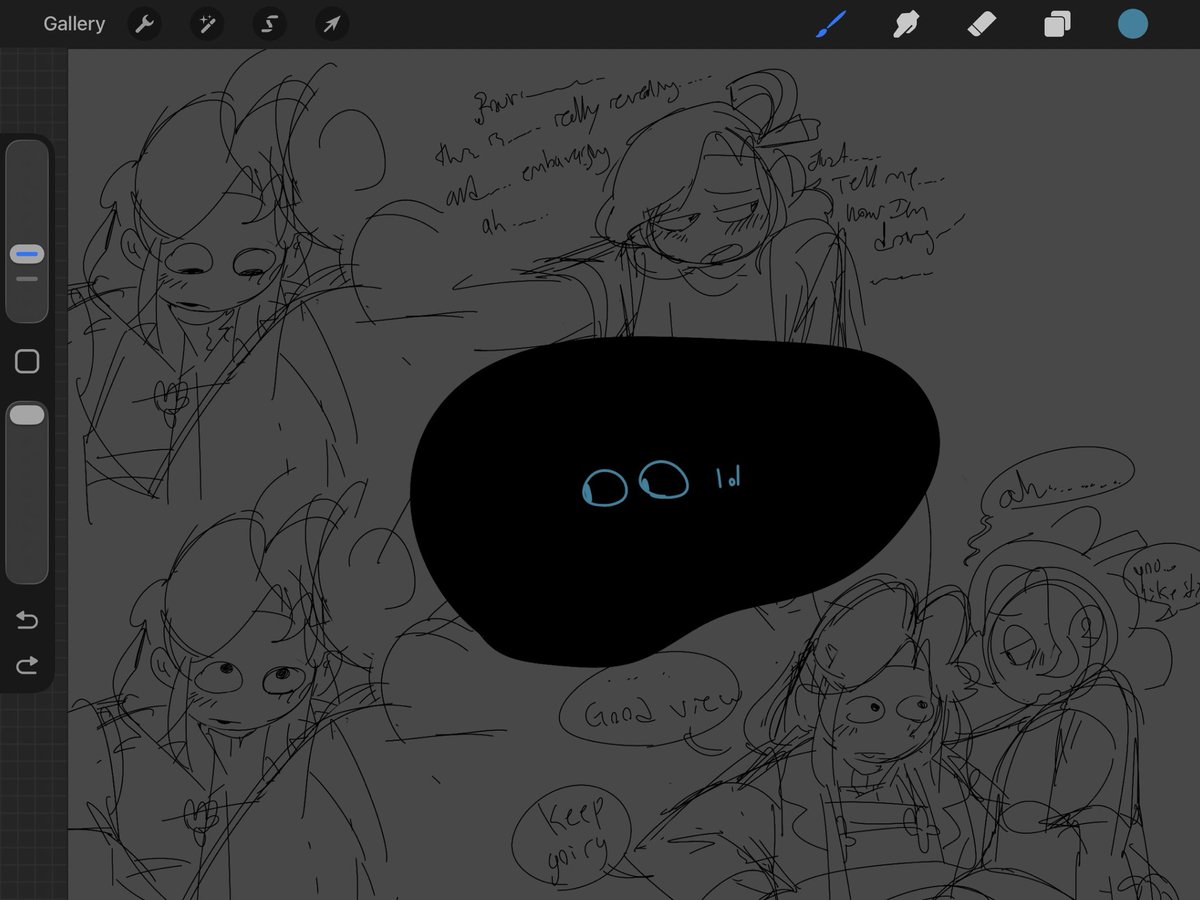This screenshot has height=900, width=1200.
Task: Select the Smudge tool
Action: click(x=906, y=24)
